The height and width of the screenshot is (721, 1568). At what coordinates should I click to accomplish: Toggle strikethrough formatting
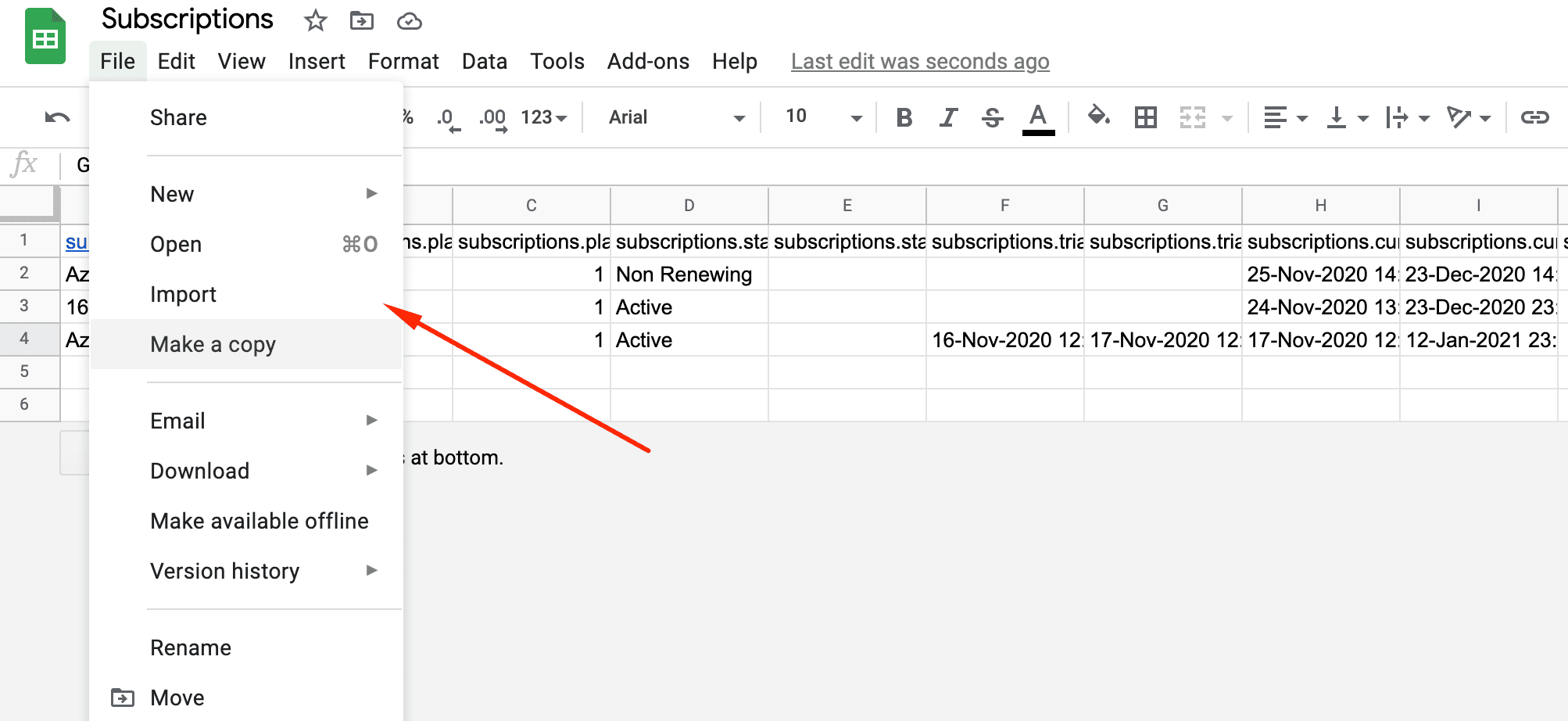(x=993, y=117)
